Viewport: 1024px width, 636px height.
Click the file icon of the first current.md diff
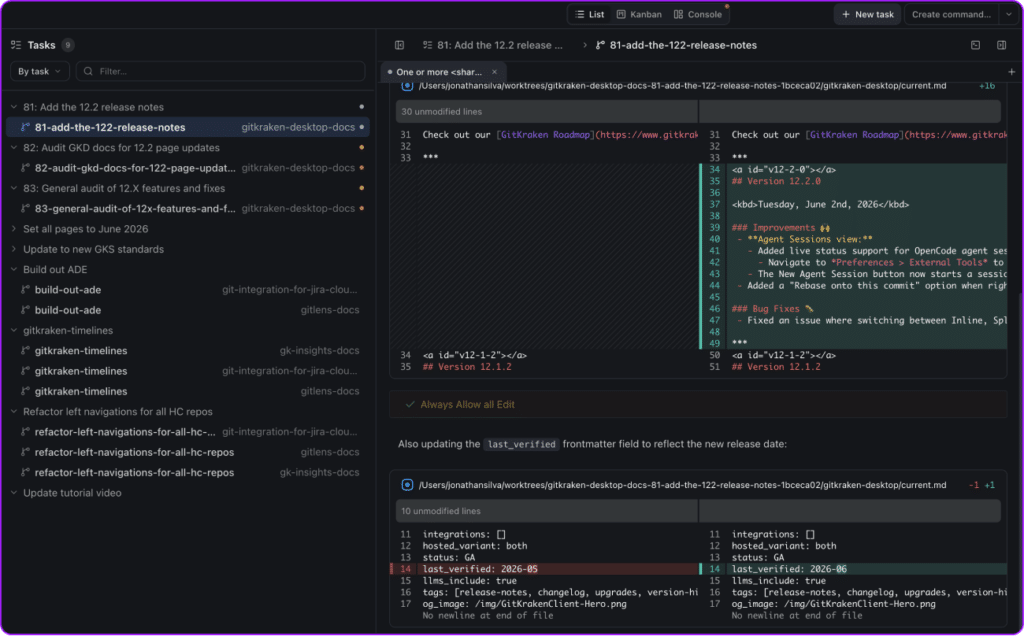[x=407, y=86]
